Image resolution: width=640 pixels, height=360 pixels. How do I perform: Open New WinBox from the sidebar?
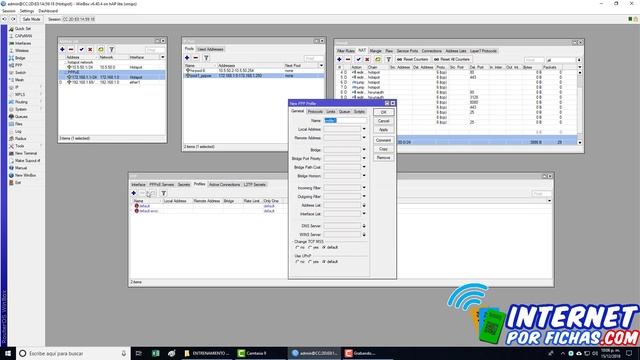click(24, 176)
